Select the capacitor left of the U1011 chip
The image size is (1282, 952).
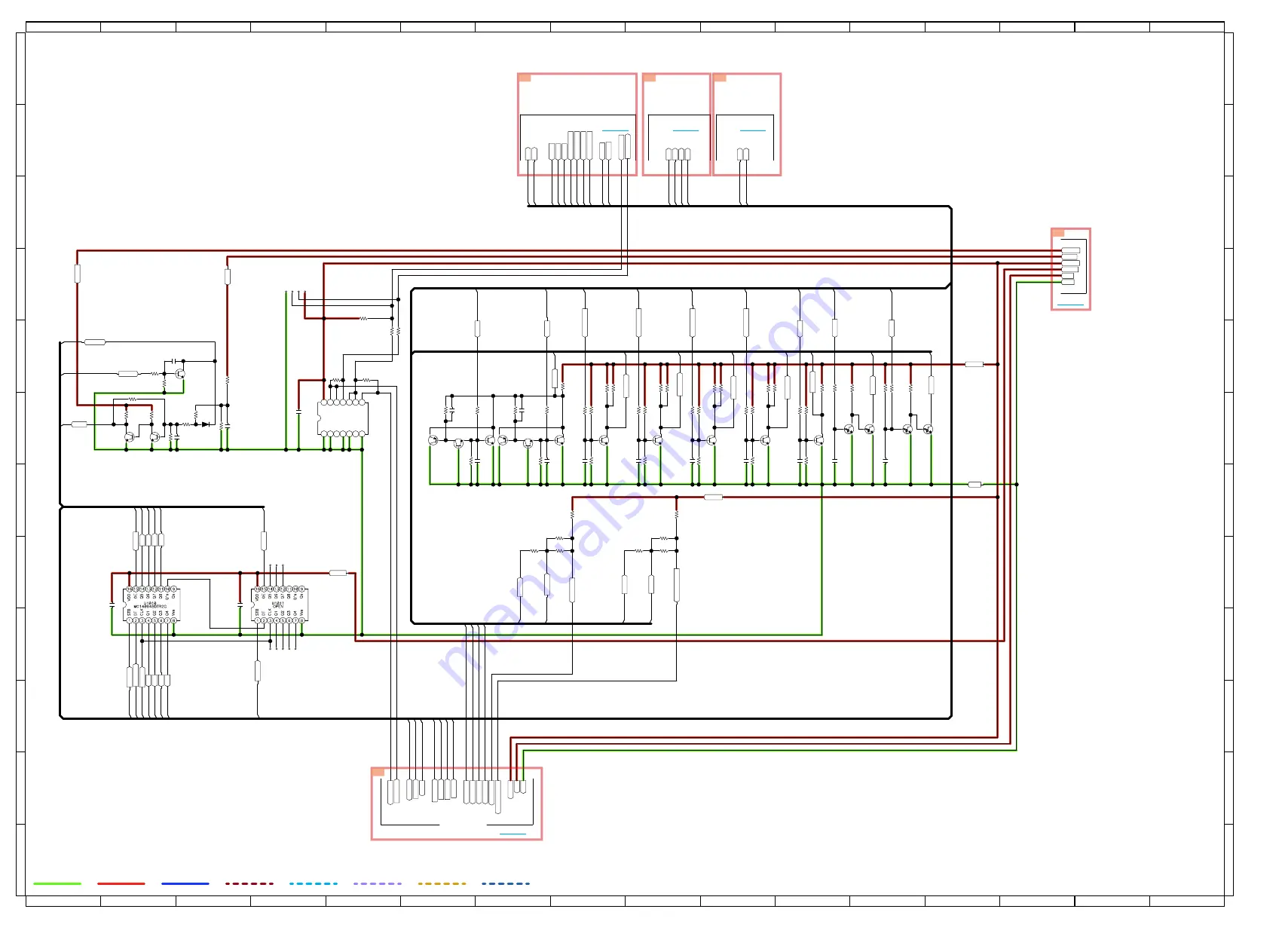click(240, 605)
